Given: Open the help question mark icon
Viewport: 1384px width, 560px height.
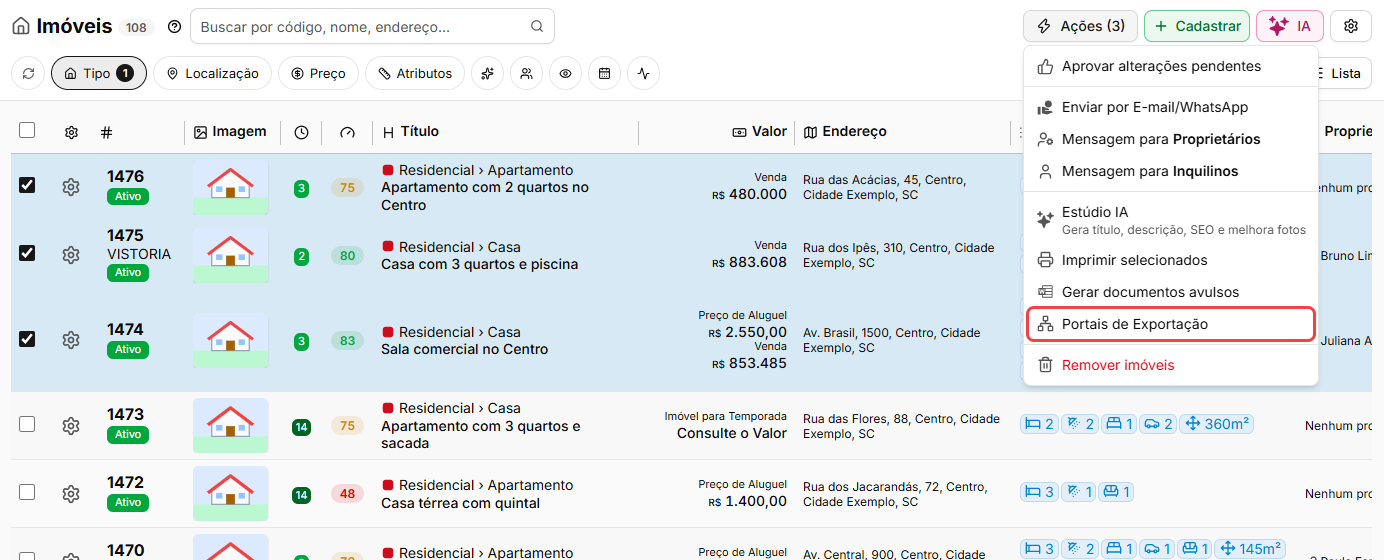Looking at the screenshot, I should coord(175,27).
